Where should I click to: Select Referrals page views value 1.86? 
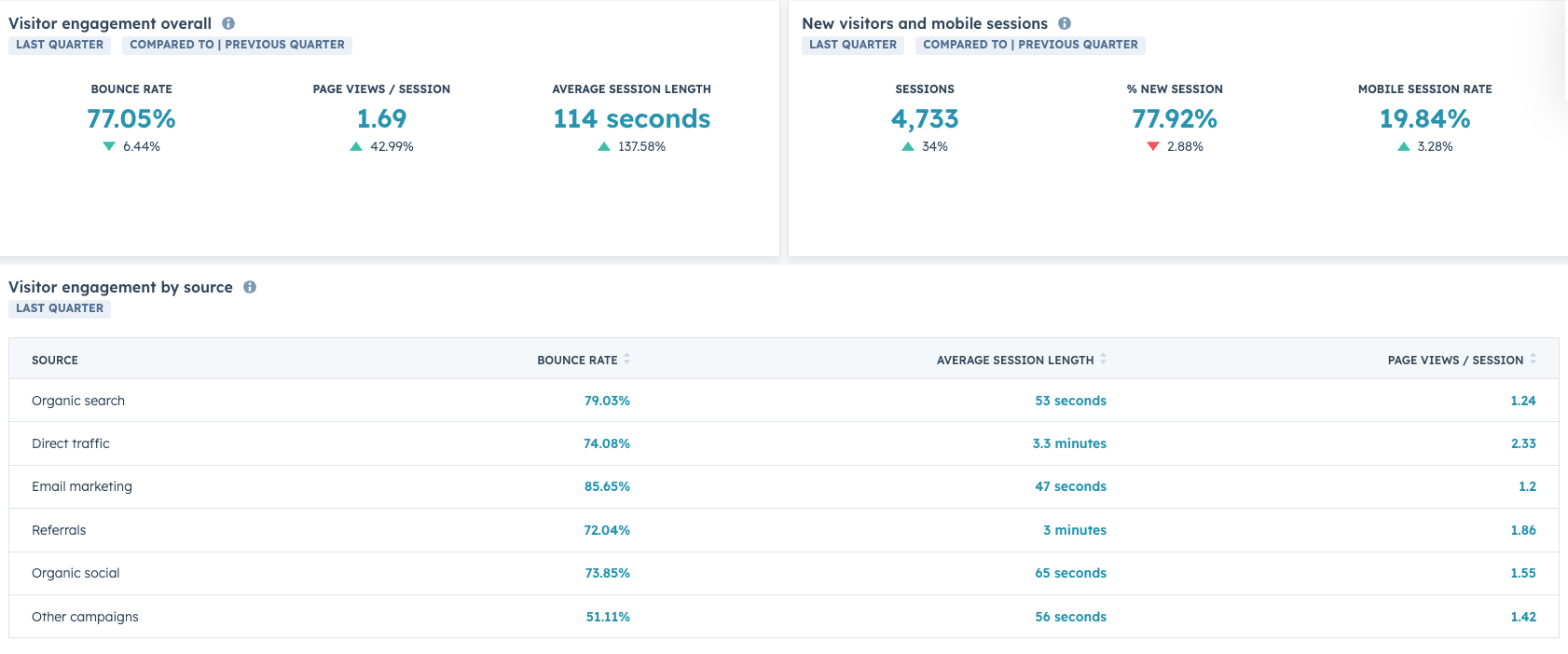click(1522, 530)
